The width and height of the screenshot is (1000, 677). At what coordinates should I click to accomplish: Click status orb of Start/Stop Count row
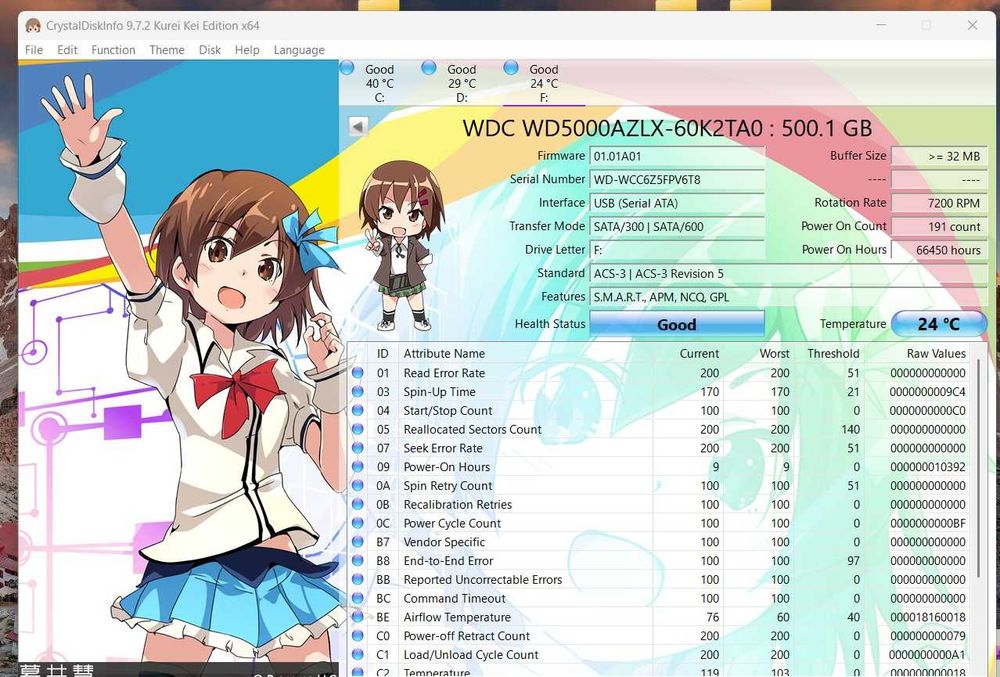pyautogui.click(x=357, y=411)
